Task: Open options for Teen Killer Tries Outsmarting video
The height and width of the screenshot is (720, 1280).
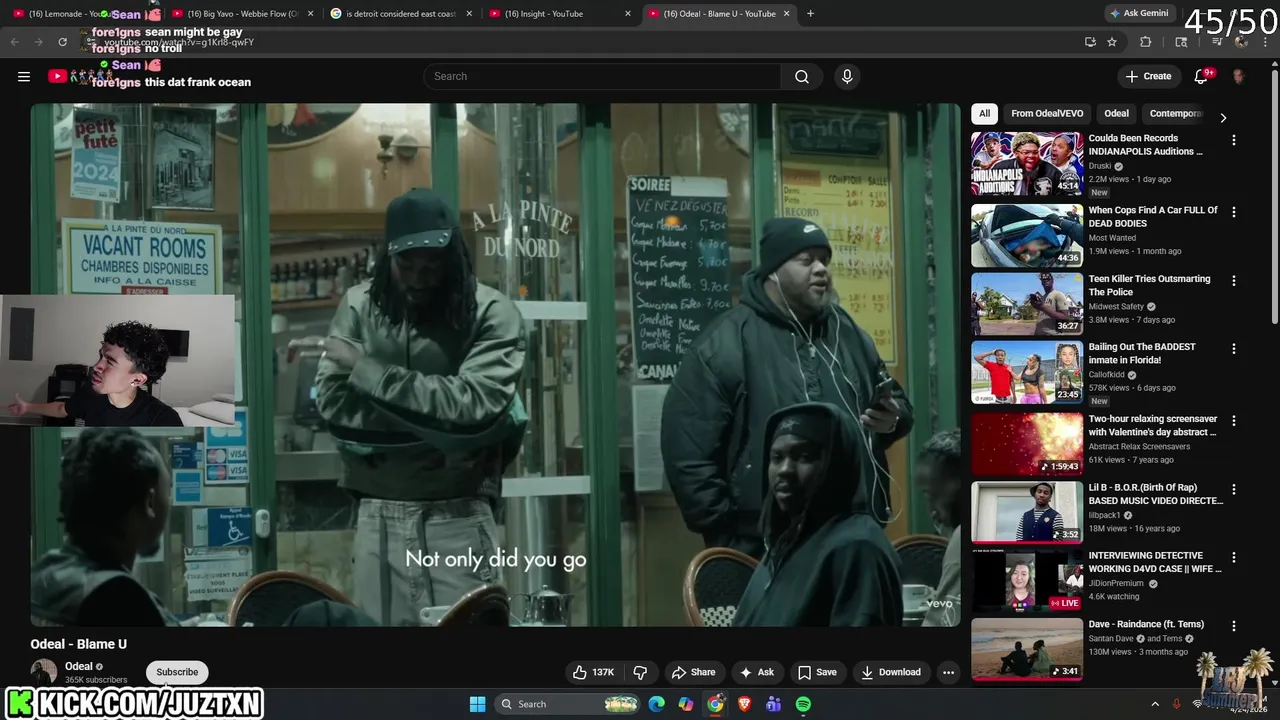Action: tap(1233, 281)
